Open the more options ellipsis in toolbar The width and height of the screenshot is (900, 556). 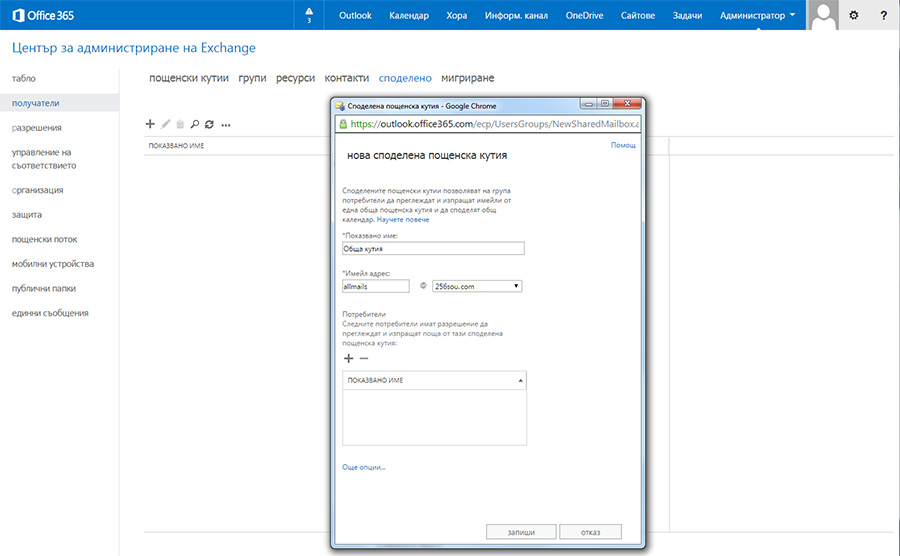[x=226, y=125]
